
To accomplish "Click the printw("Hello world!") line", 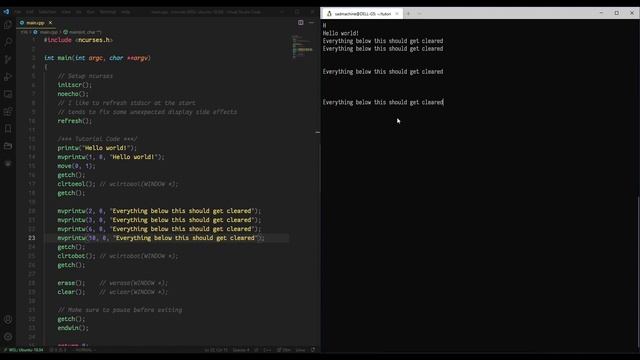I will point(97,148).
